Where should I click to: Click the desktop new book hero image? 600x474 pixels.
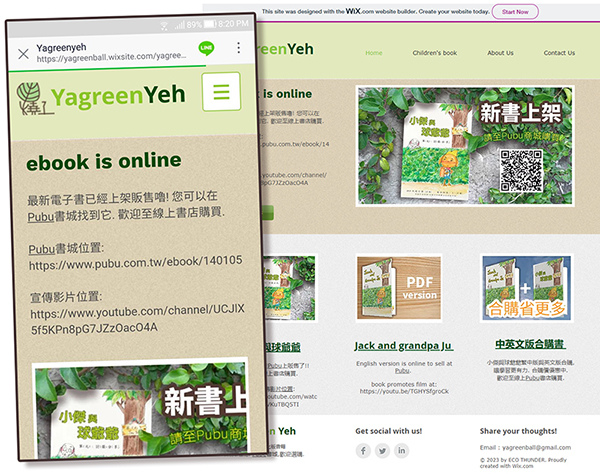pyautogui.click(x=465, y=146)
